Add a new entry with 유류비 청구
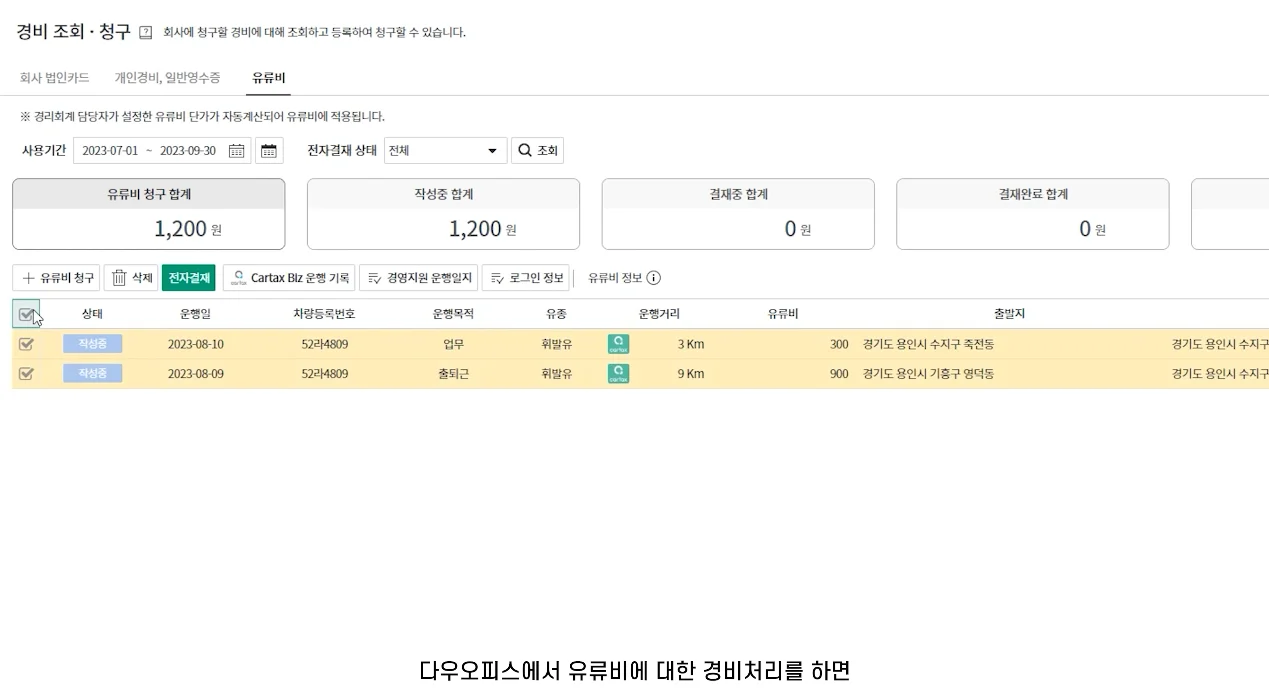 56,278
